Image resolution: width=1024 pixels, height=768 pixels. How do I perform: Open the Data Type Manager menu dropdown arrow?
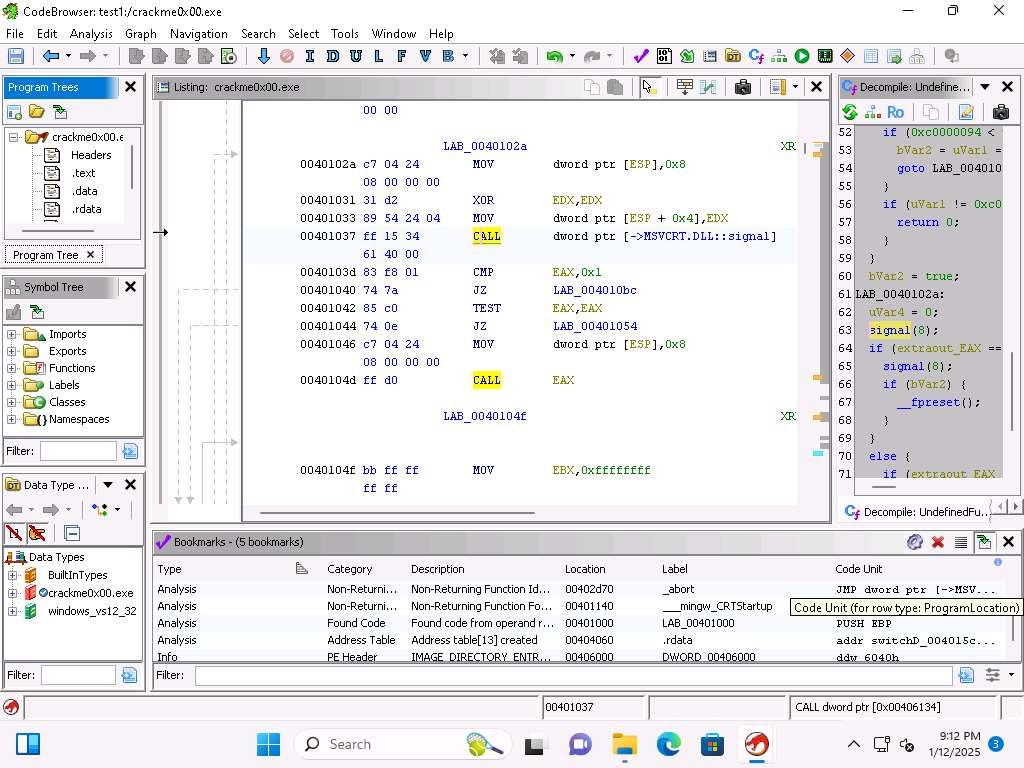pos(108,485)
